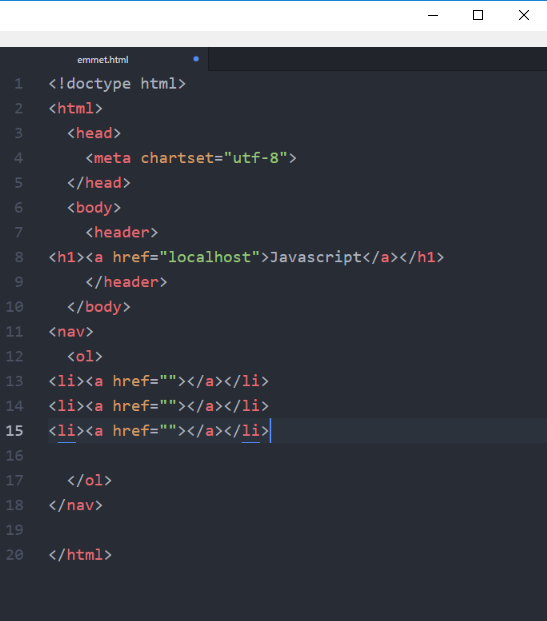The width and height of the screenshot is (547, 621).
Task: Click the unsaved changes dot on emmet.html tab
Action: (x=196, y=59)
